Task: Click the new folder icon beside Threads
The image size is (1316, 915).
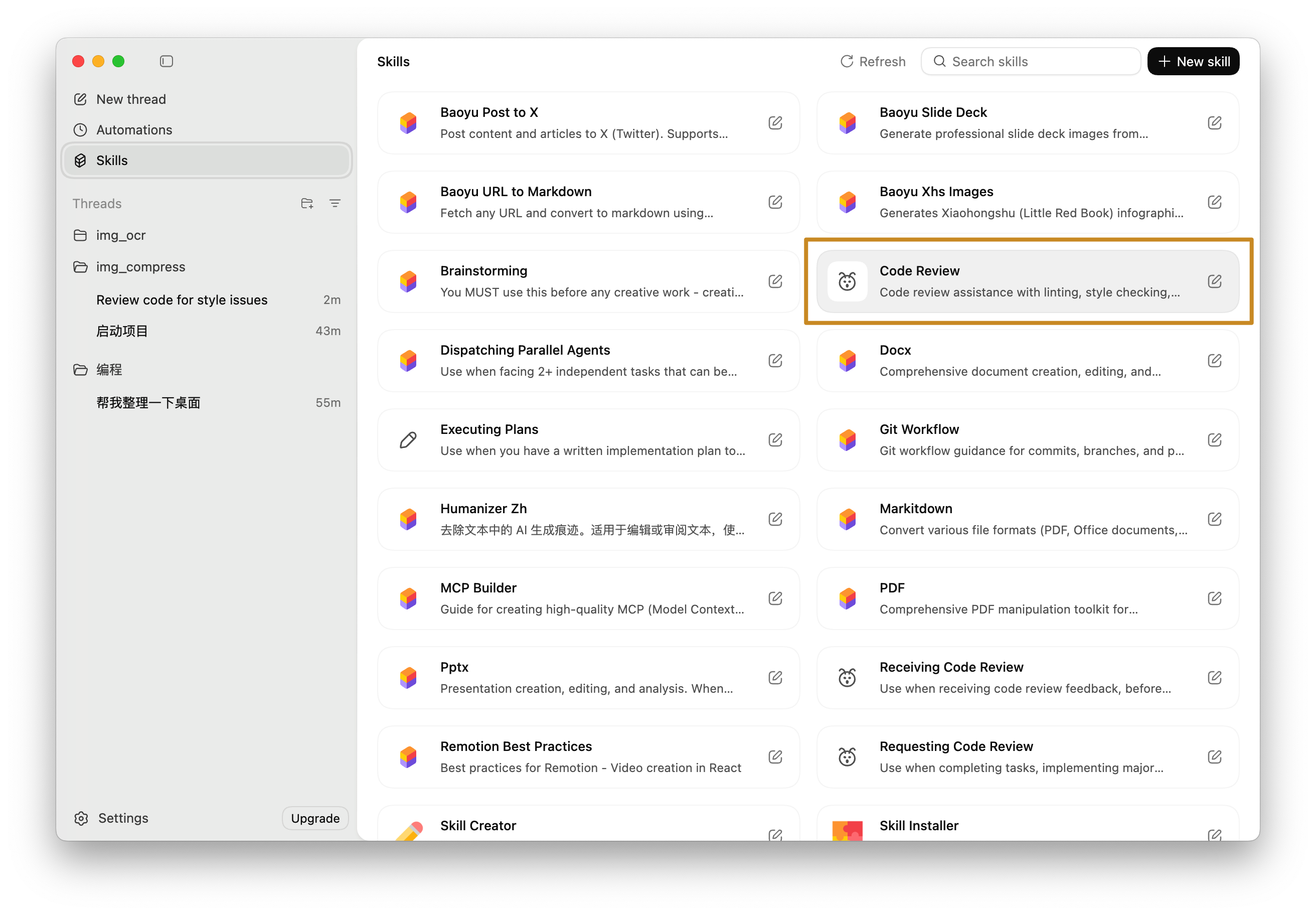Action: tap(306, 204)
